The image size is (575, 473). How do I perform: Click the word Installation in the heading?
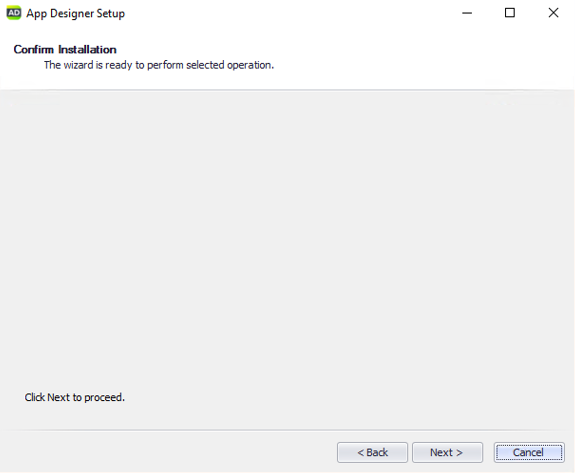pyautogui.click(x=87, y=50)
